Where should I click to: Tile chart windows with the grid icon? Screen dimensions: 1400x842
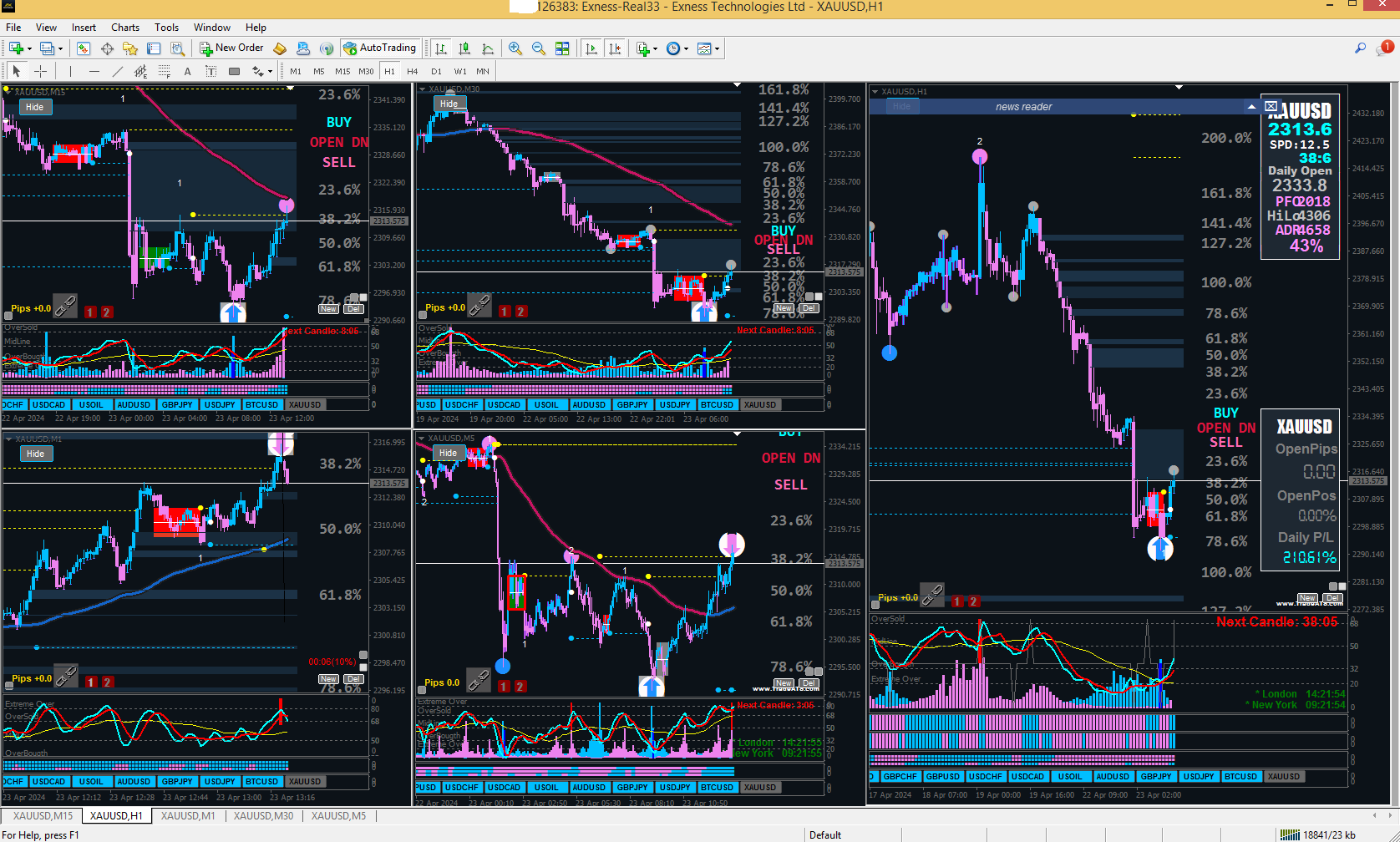click(x=562, y=48)
